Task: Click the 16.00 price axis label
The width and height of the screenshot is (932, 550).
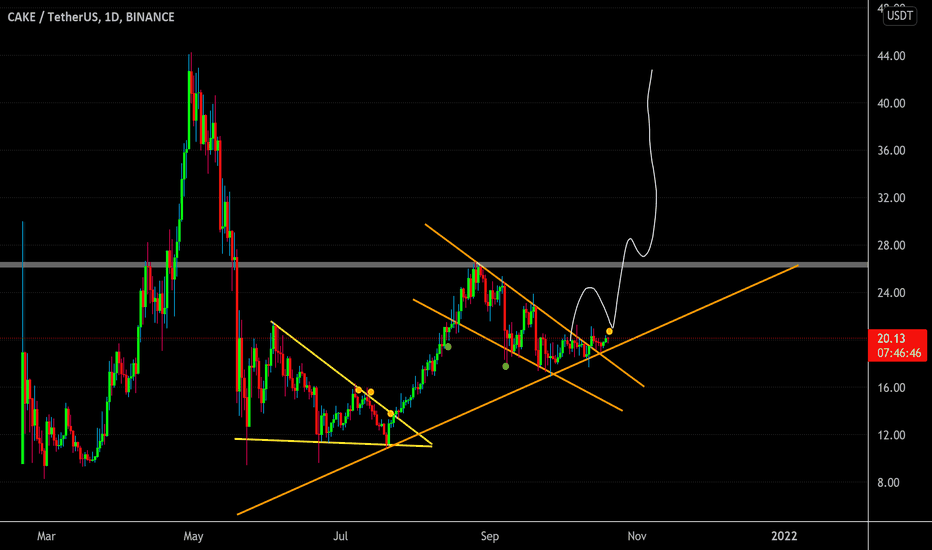Action: point(891,388)
